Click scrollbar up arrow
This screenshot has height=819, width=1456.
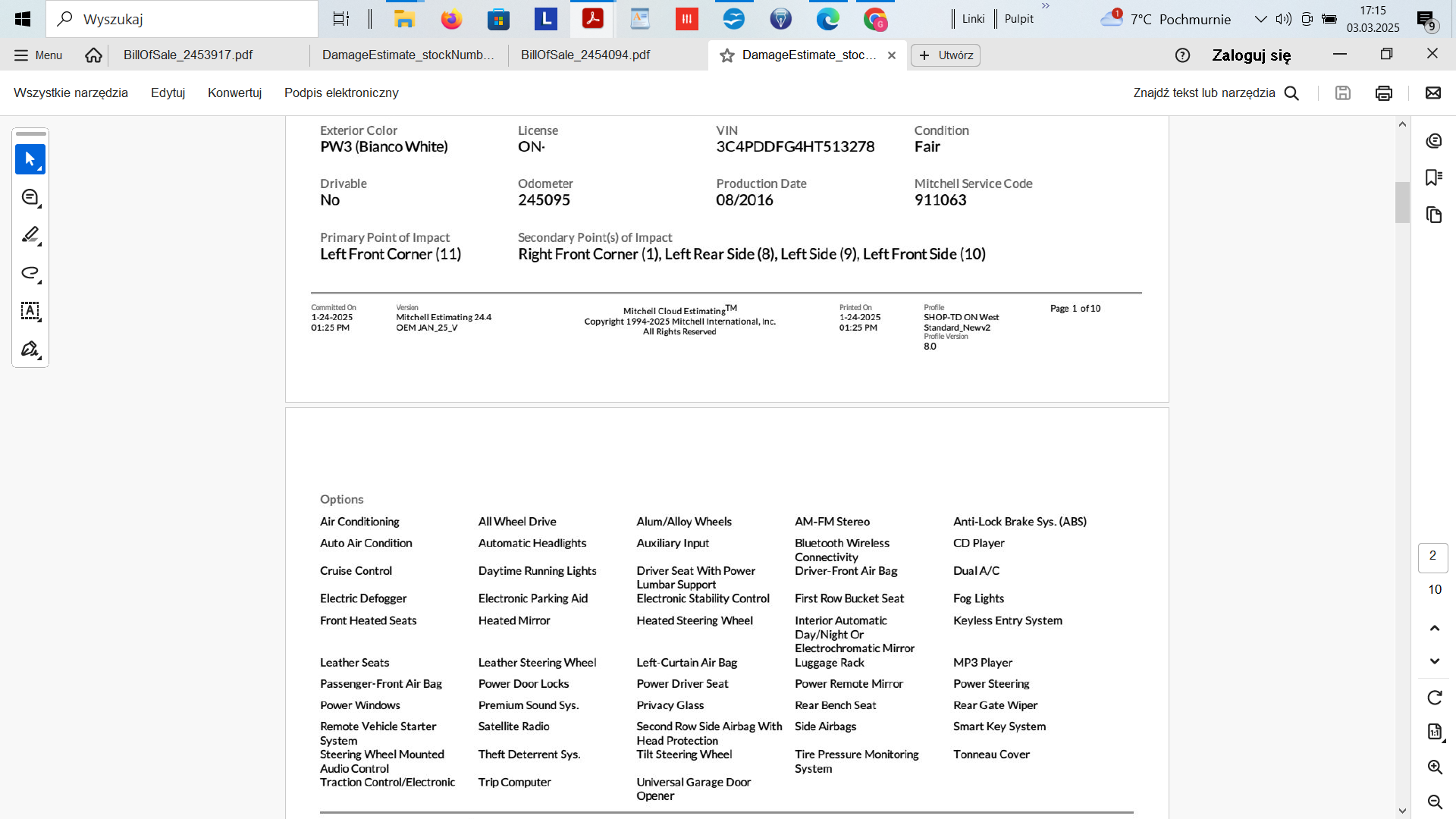tap(1402, 124)
